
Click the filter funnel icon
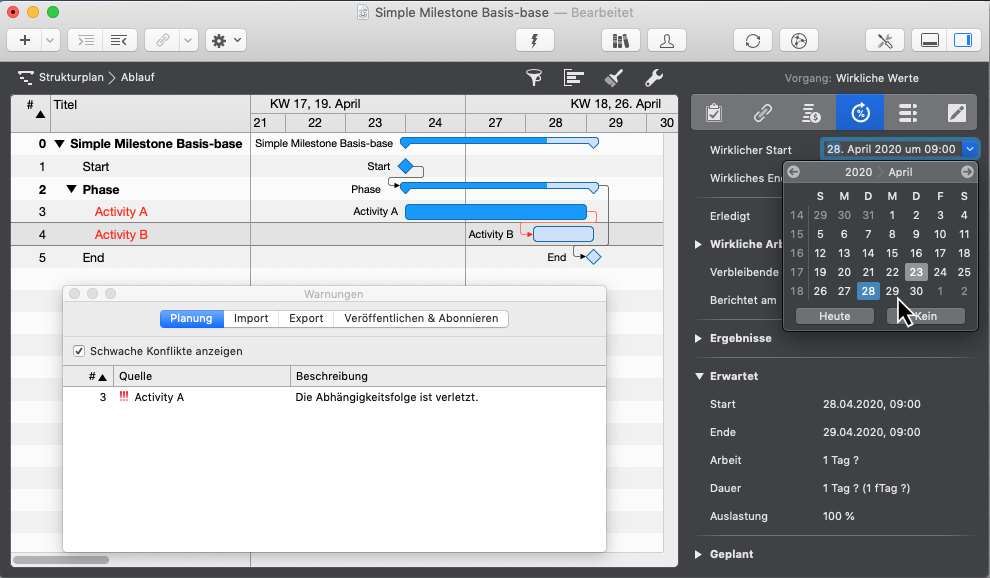[534, 78]
